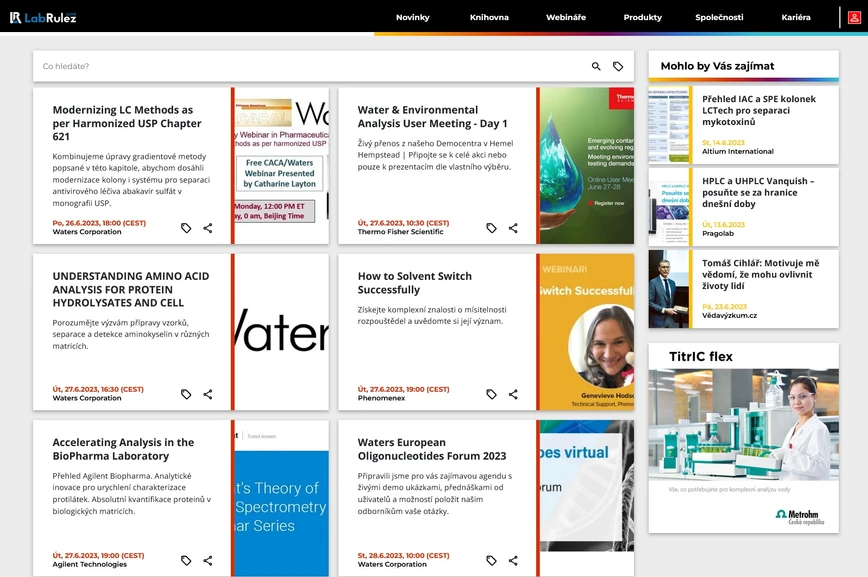Tag the Accelerating Analysis in BioPharma webinar

(186, 560)
